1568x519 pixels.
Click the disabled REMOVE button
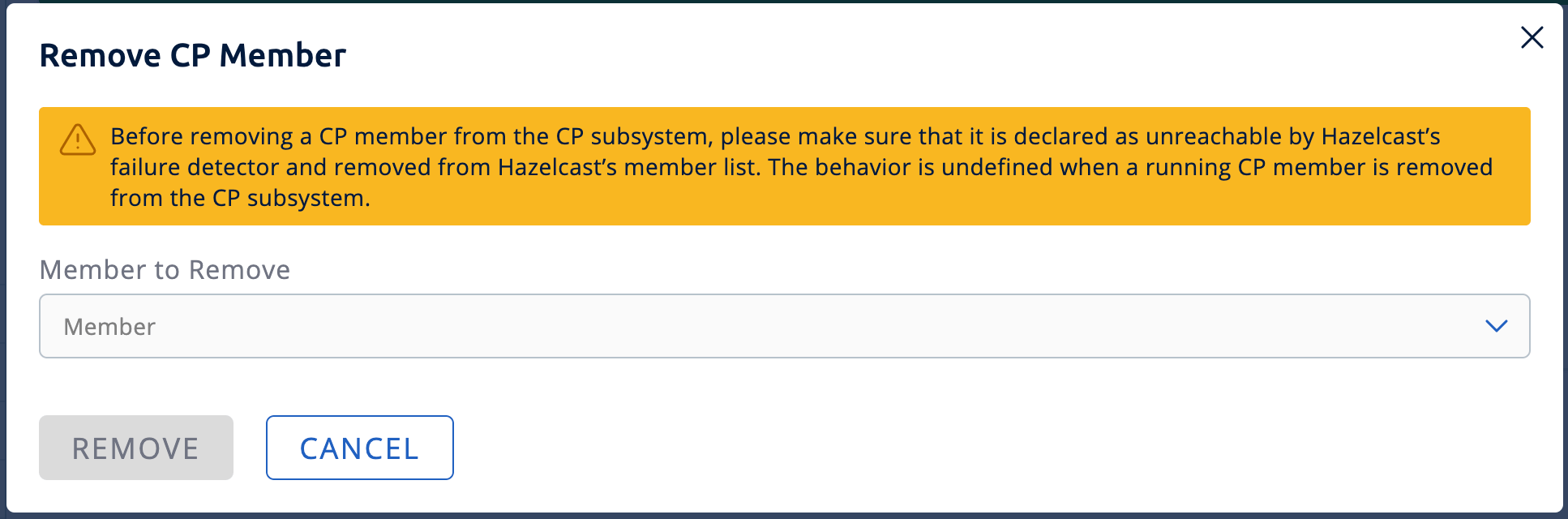(x=135, y=448)
